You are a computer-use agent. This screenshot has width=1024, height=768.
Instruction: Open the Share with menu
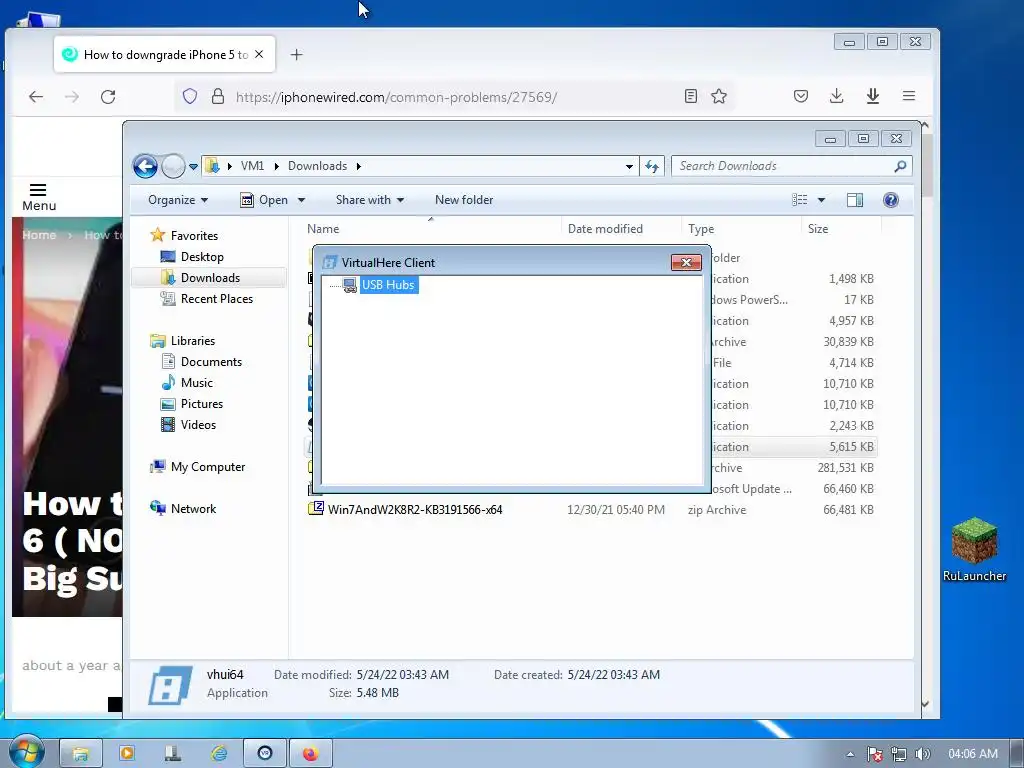click(x=370, y=200)
